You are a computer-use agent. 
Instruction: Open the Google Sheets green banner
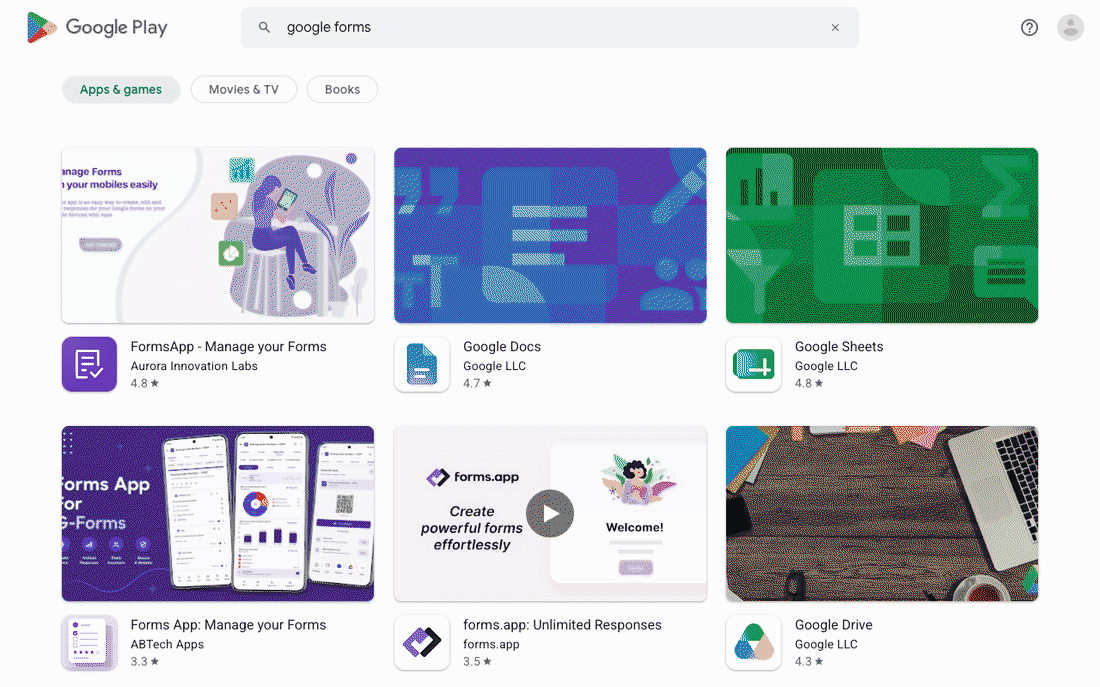point(882,235)
